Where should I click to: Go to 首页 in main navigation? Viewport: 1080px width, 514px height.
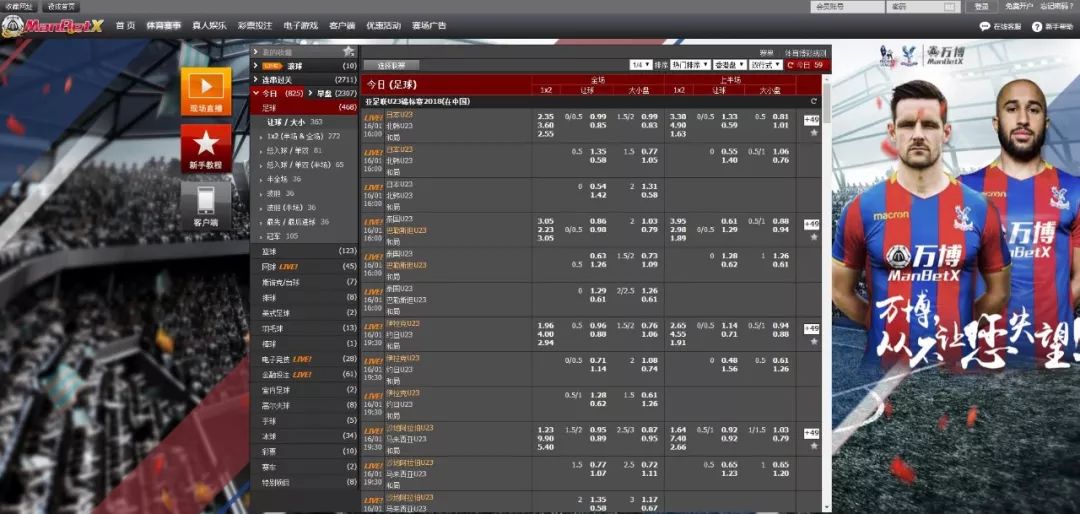click(x=125, y=26)
